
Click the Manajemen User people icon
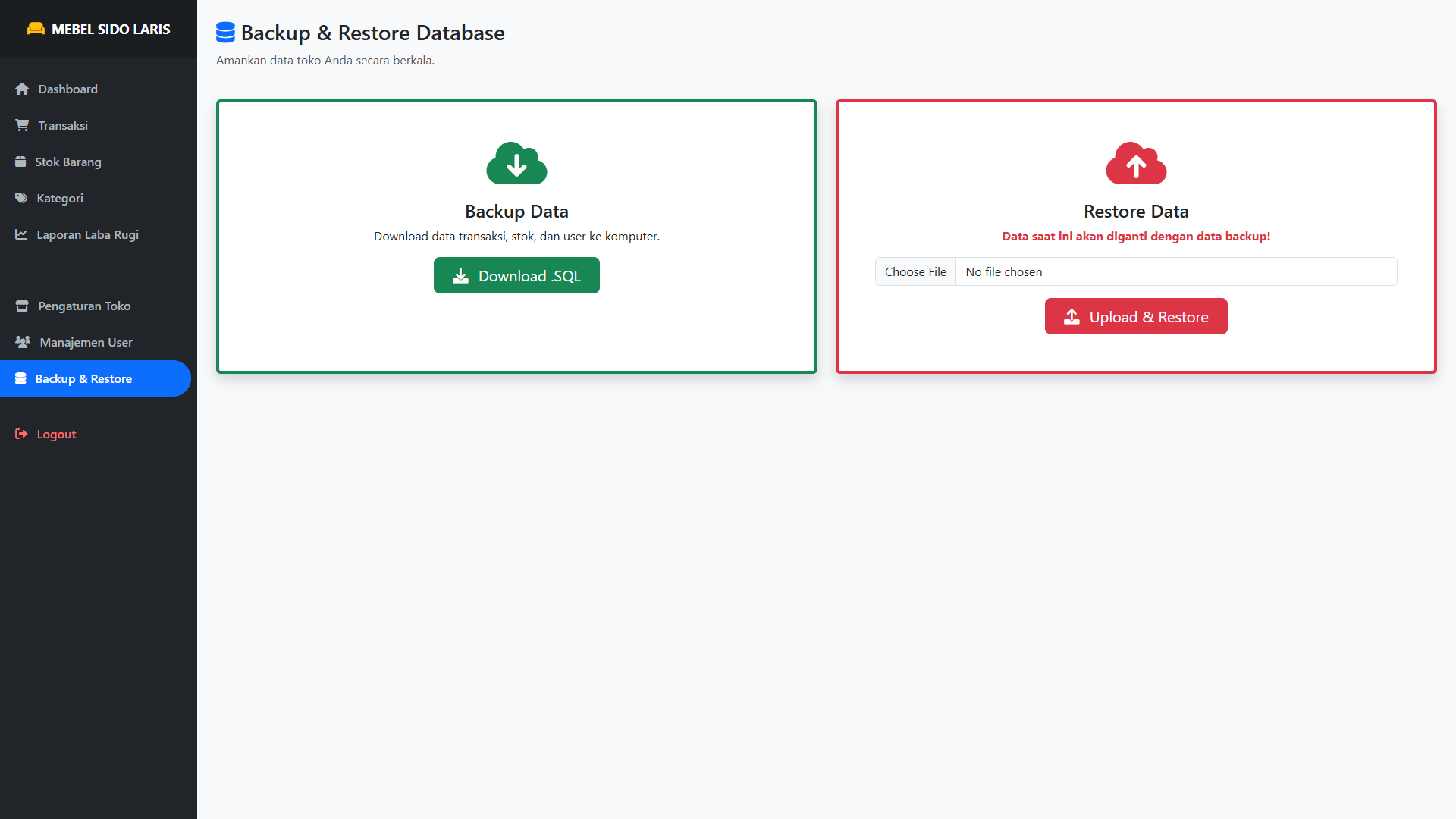pyautogui.click(x=23, y=342)
